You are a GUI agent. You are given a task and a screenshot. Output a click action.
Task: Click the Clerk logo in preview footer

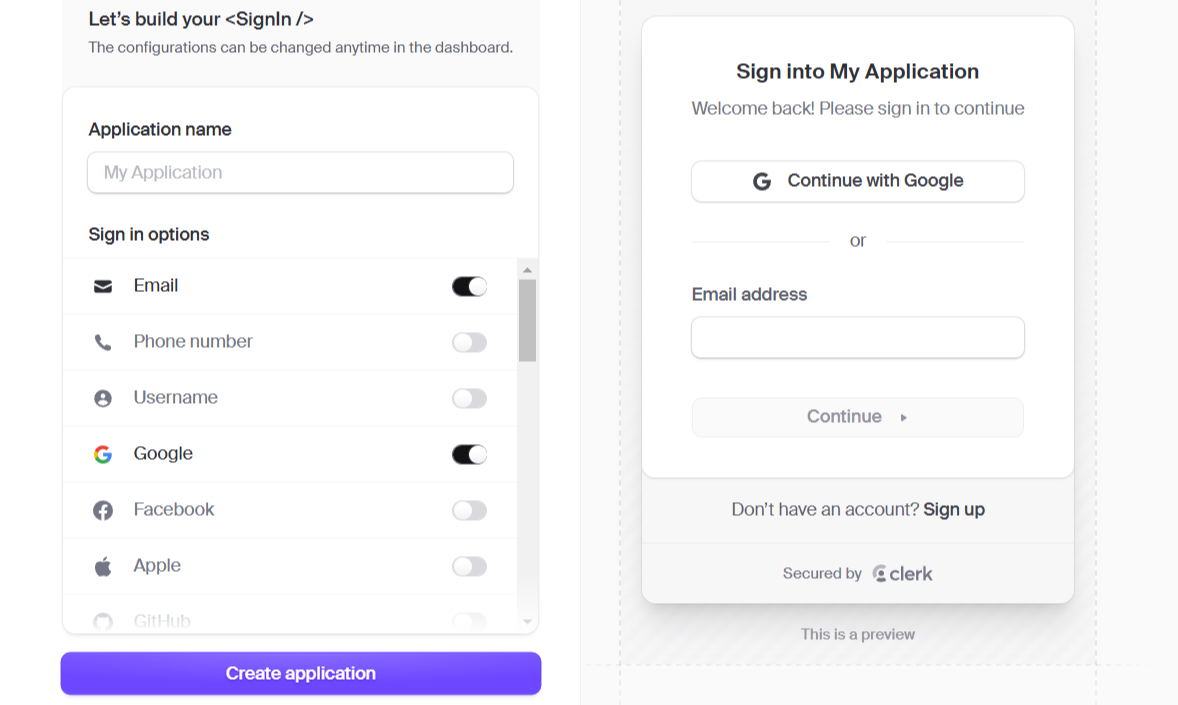tap(902, 574)
